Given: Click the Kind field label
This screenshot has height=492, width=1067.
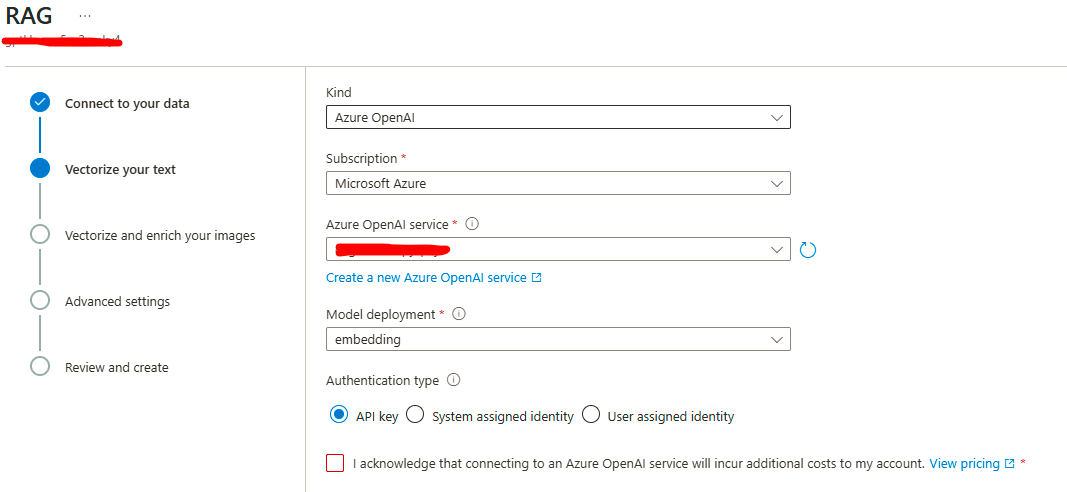Looking at the screenshot, I should pos(339,92).
